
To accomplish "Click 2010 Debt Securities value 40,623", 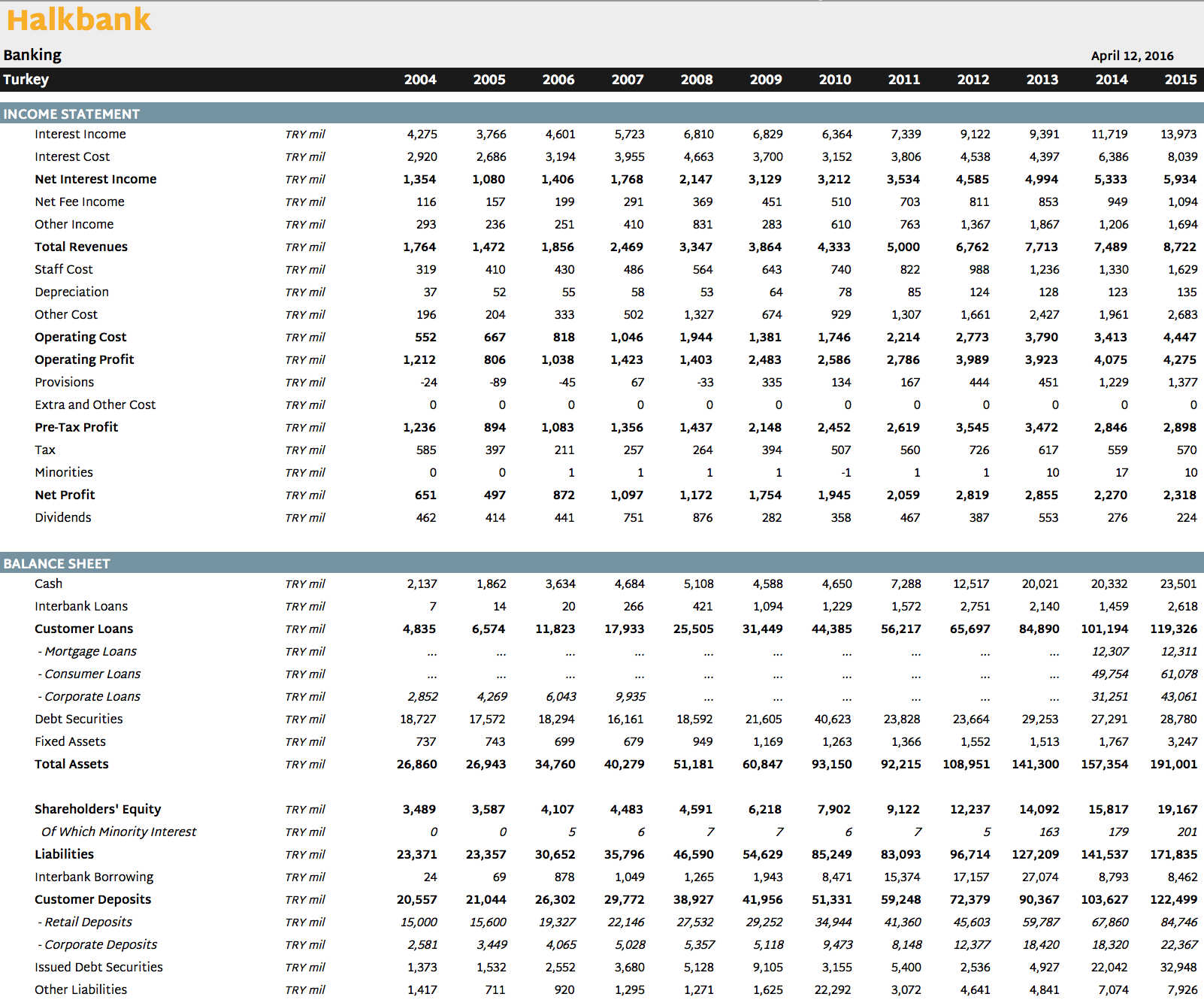I will (833, 720).
